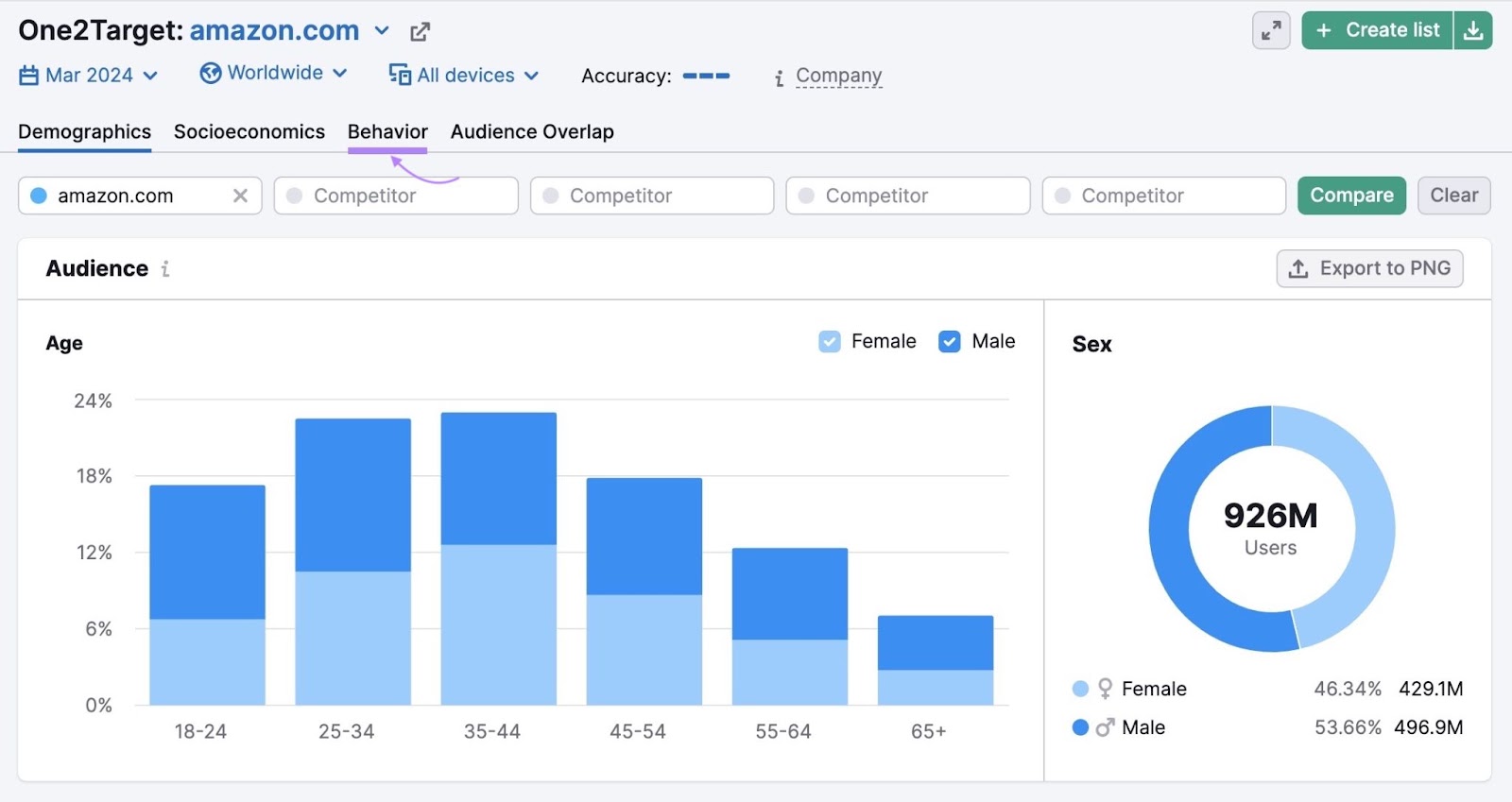Click the 35-44 axis label
This screenshot has width=1512, height=802.
point(491,731)
